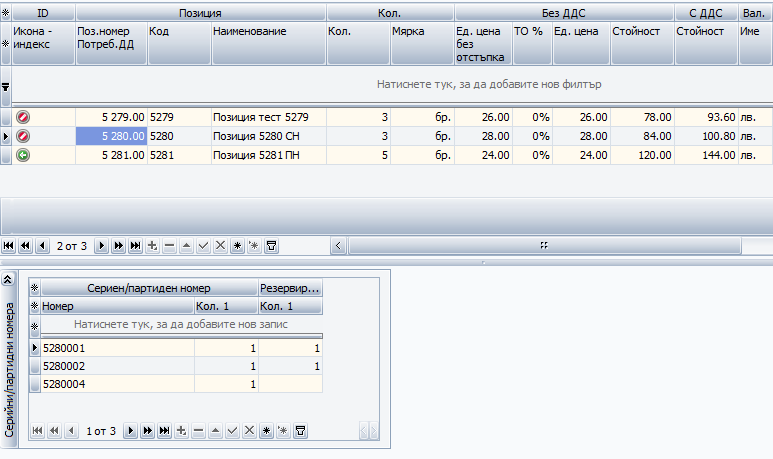Click the Мярка column header

422,43
